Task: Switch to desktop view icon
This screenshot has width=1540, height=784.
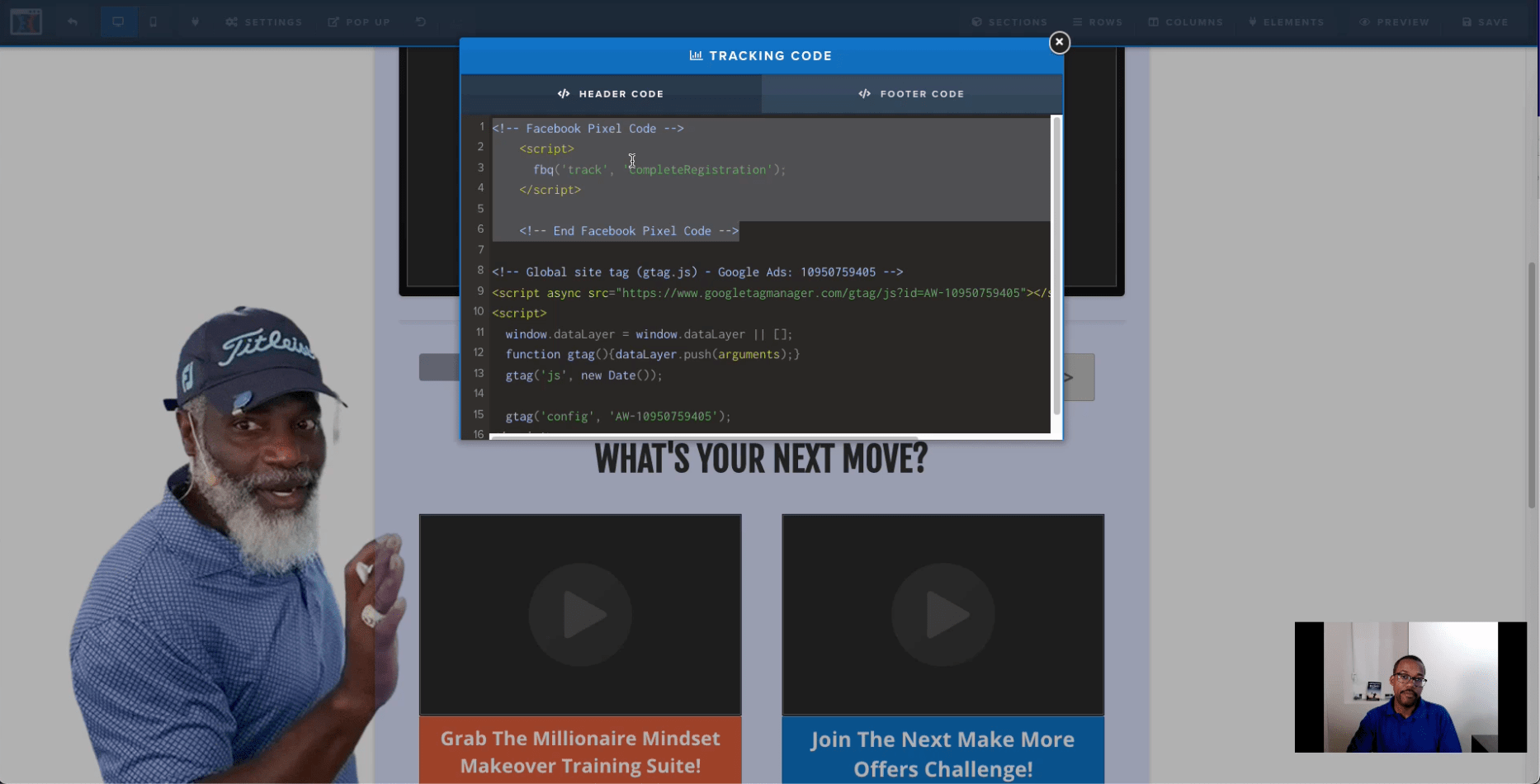Action: 118,22
